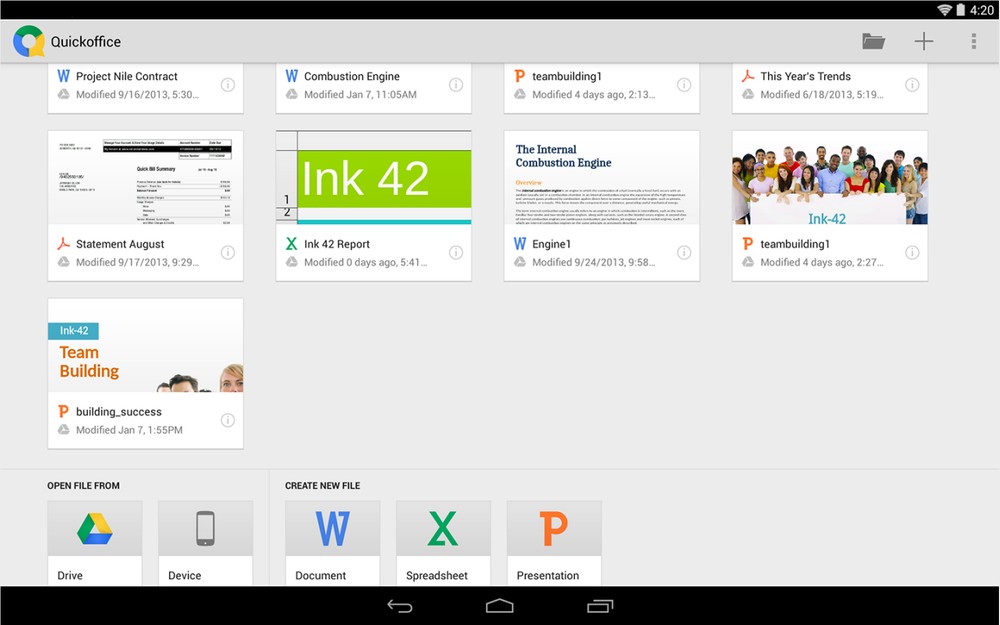Create a new Presentation file
The height and width of the screenshot is (625, 1000).
click(x=554, y=543)
